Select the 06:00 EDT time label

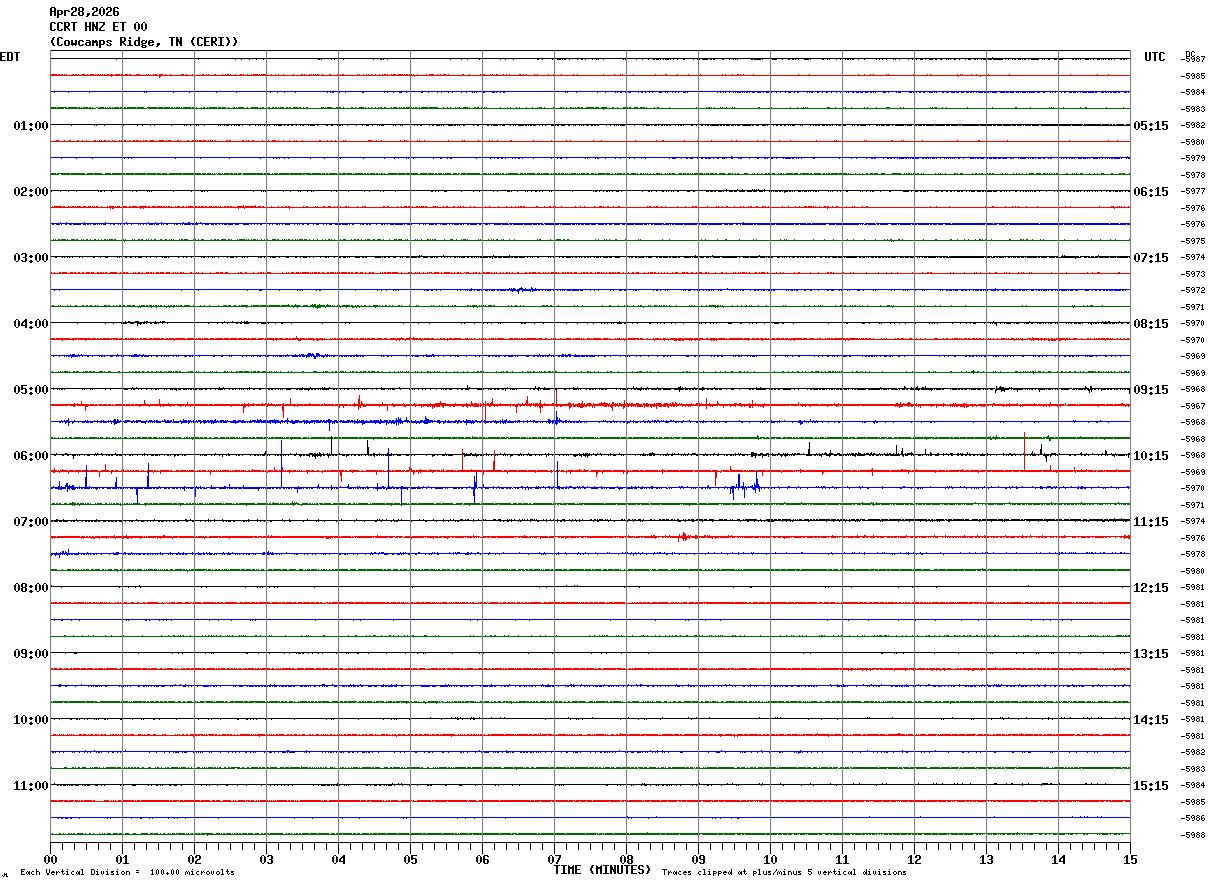31,456
